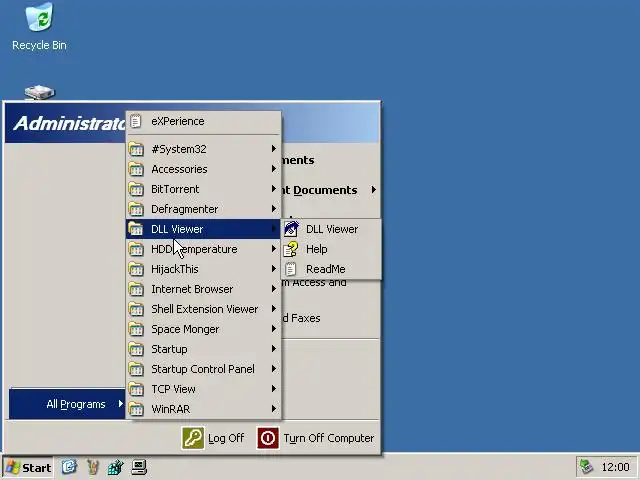Image resolution: width=640 pixels, height=480 pixels.
Task: Expand the Recent Documents arrow
Action: tap(373, 190)
